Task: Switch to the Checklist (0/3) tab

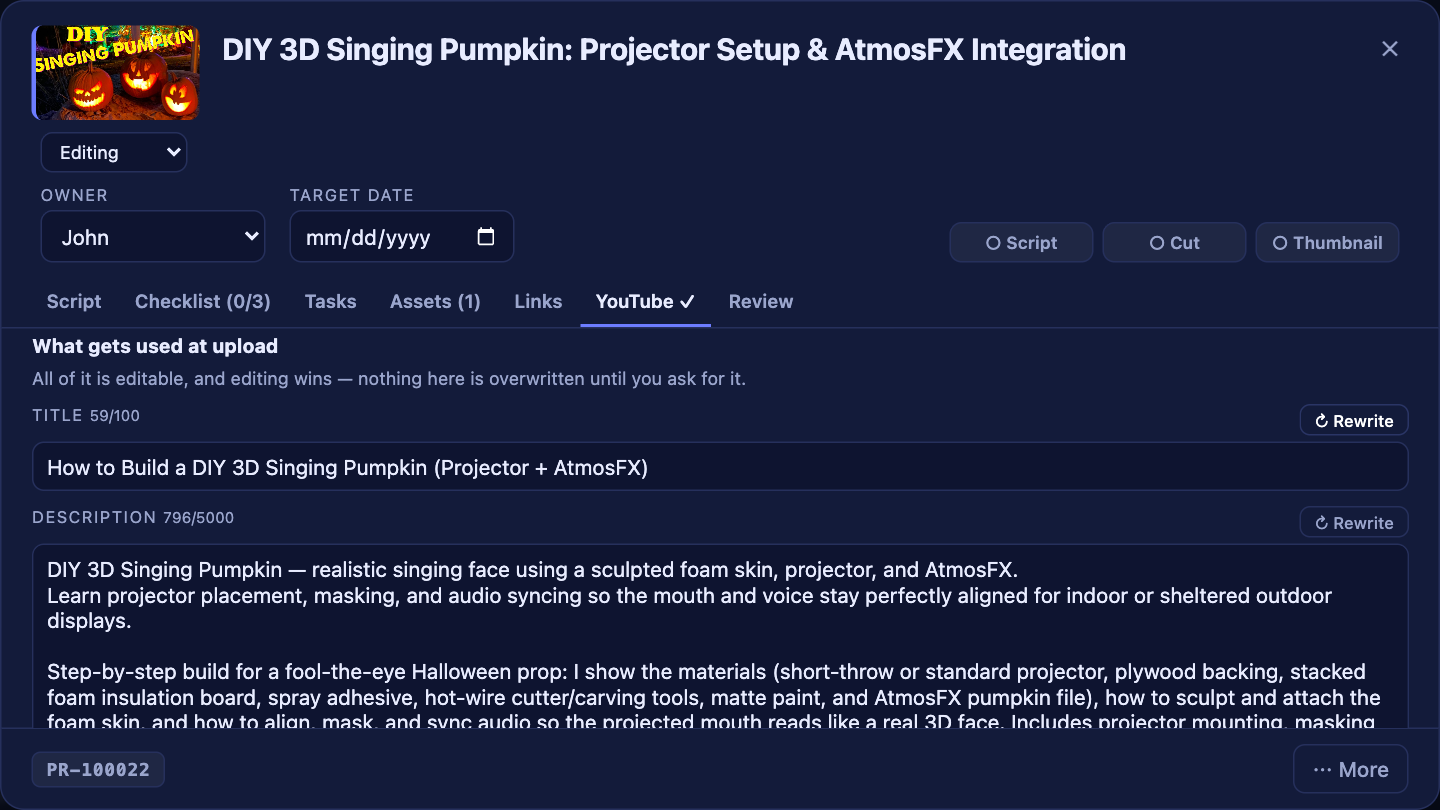Action: 203,302
